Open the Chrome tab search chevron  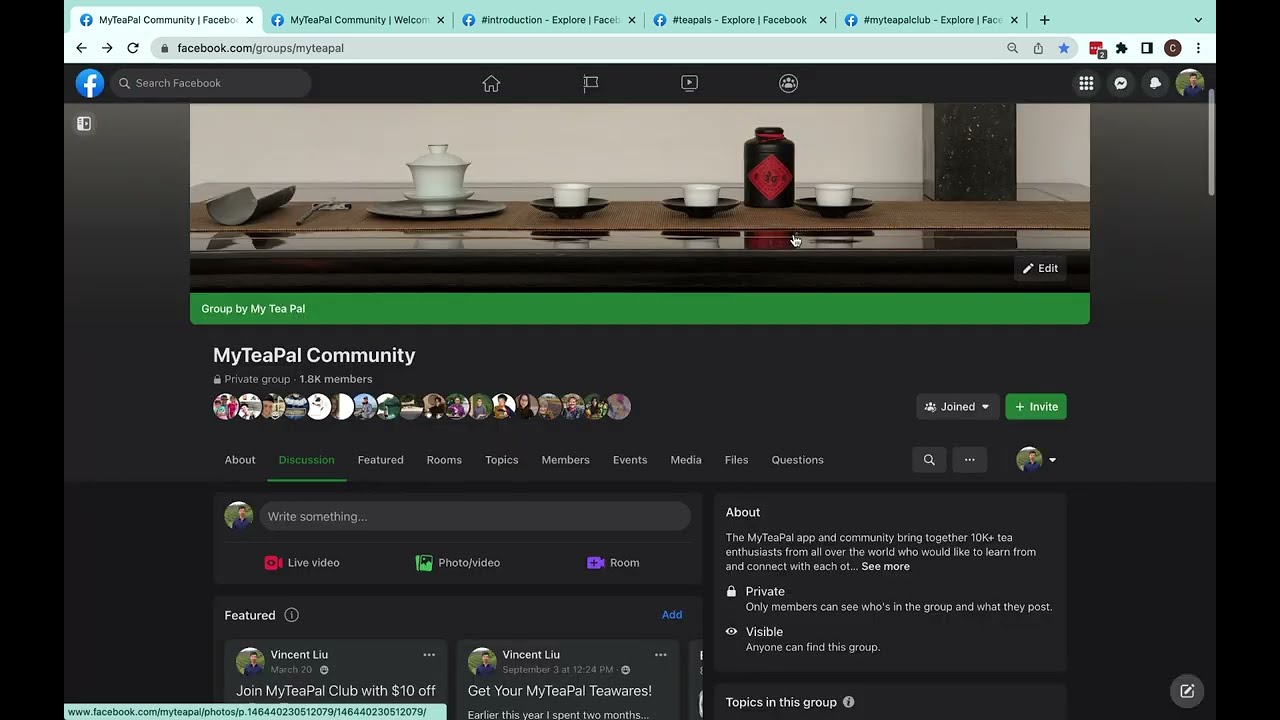pos(1198,20)
